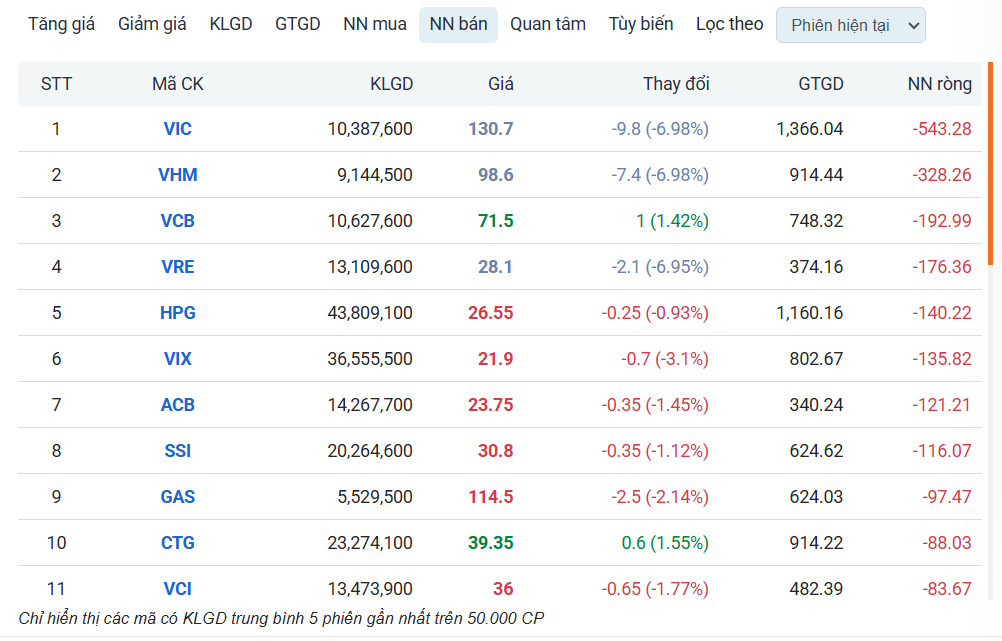Open the Quan tâm tab

tap(548, 24)
